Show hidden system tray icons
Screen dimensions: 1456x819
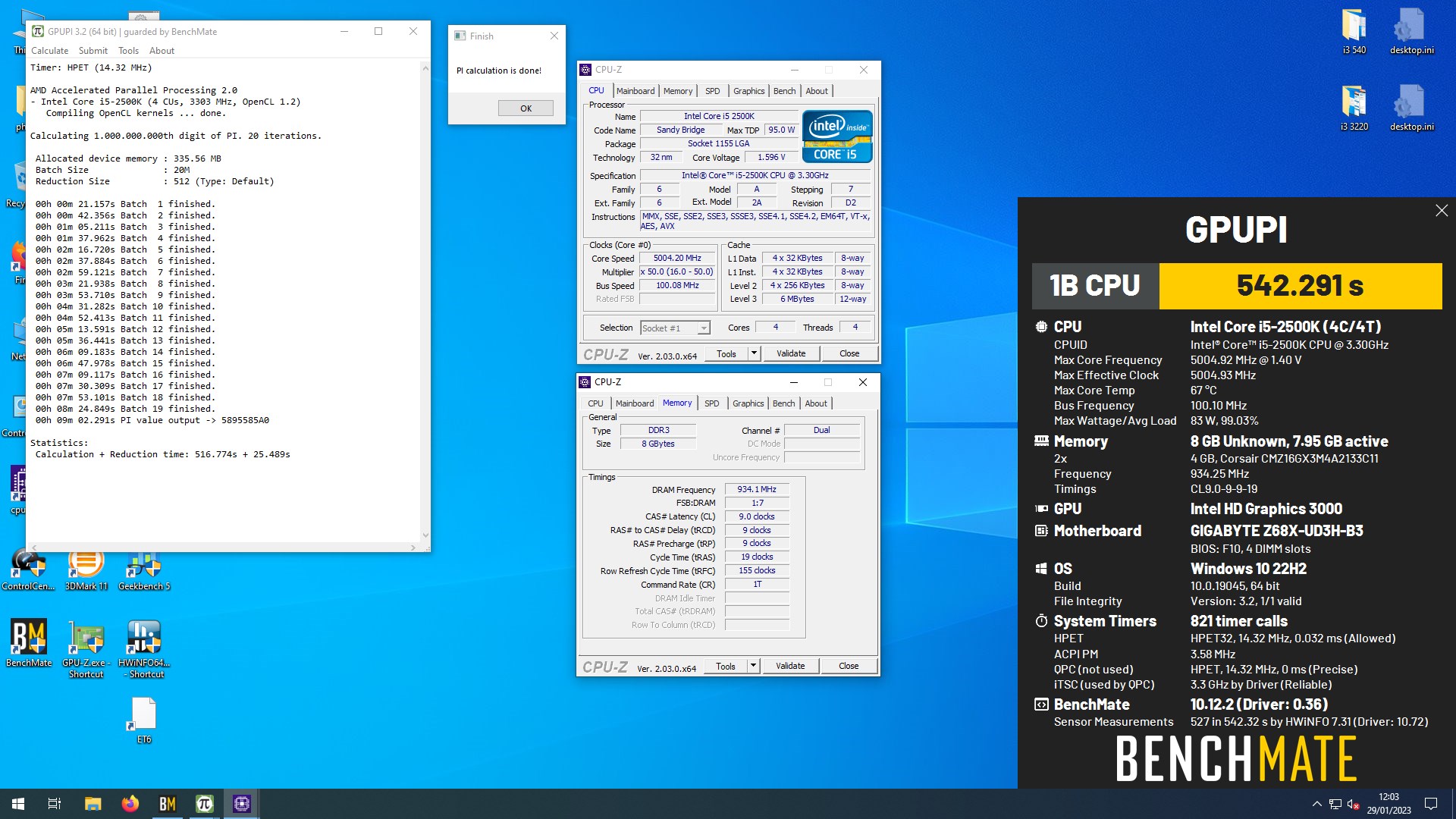point(1316,804)
